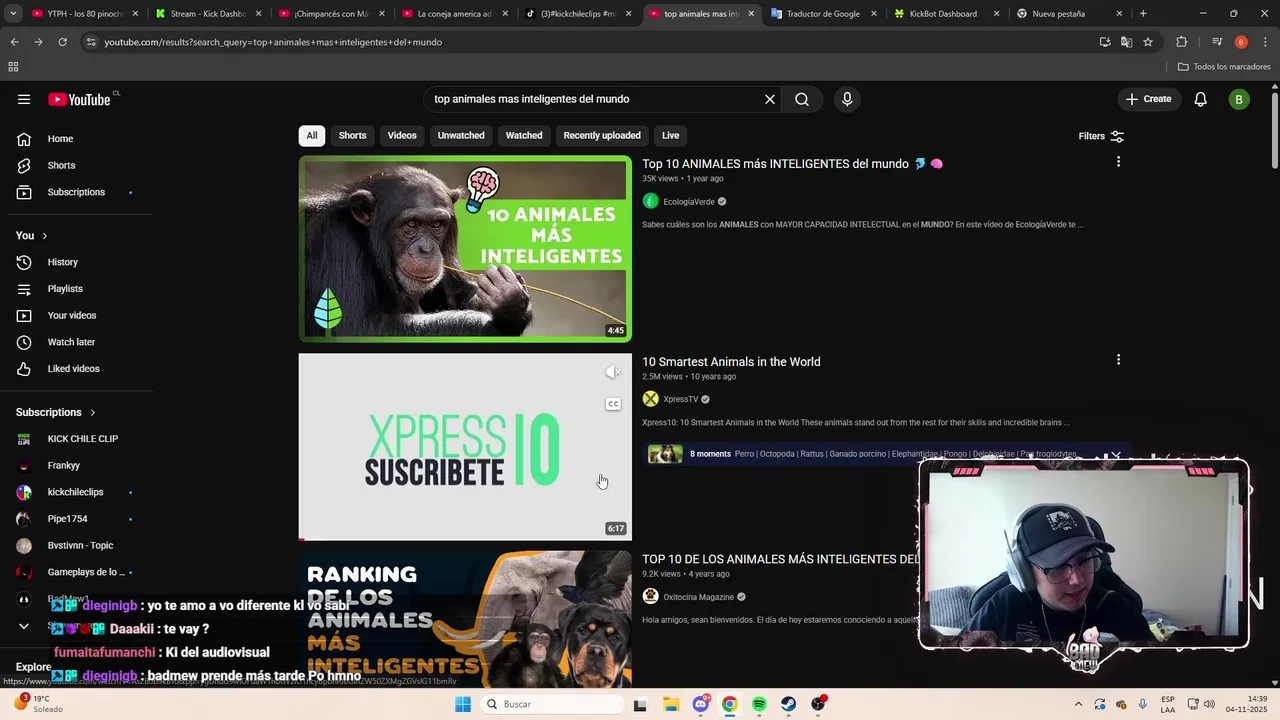
Task: Show more subscriptions with chevron
Action: pos(24,626)
